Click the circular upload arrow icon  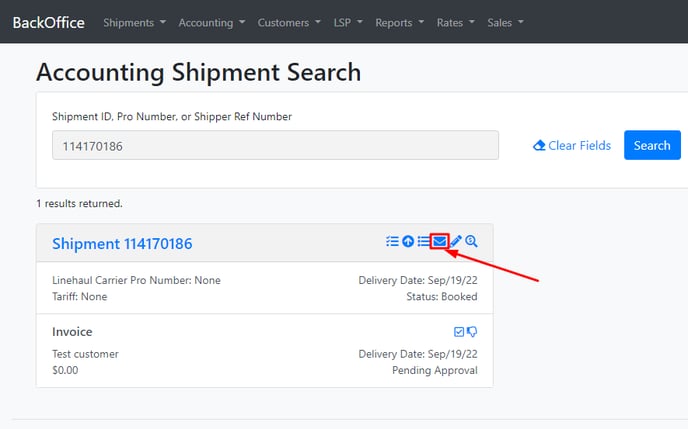pos(408,241)
